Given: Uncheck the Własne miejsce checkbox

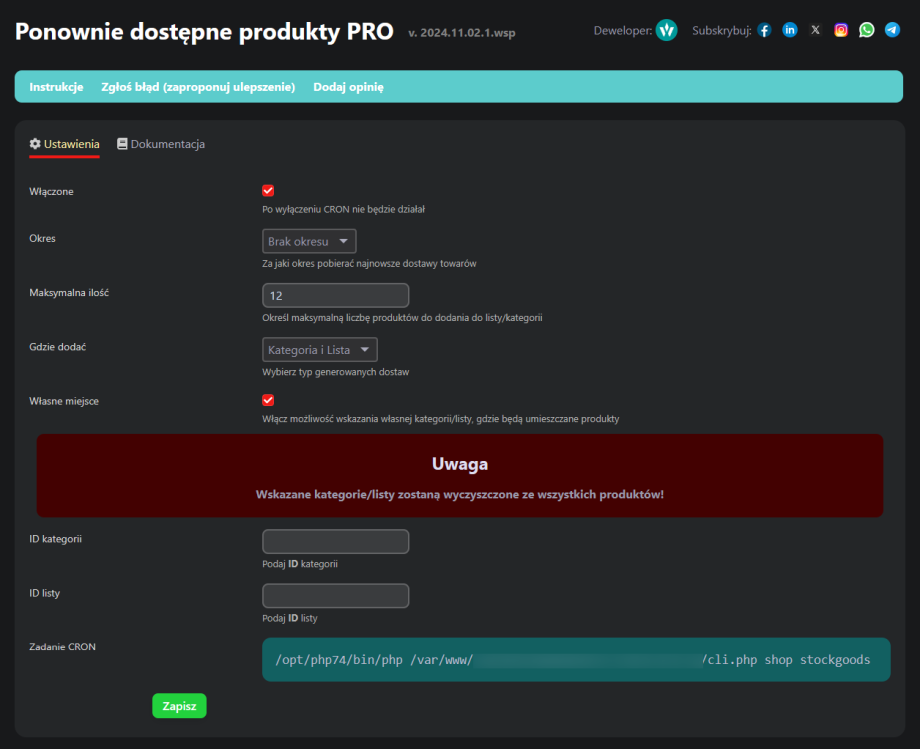Looking at the screenshot, I should 268,400.
